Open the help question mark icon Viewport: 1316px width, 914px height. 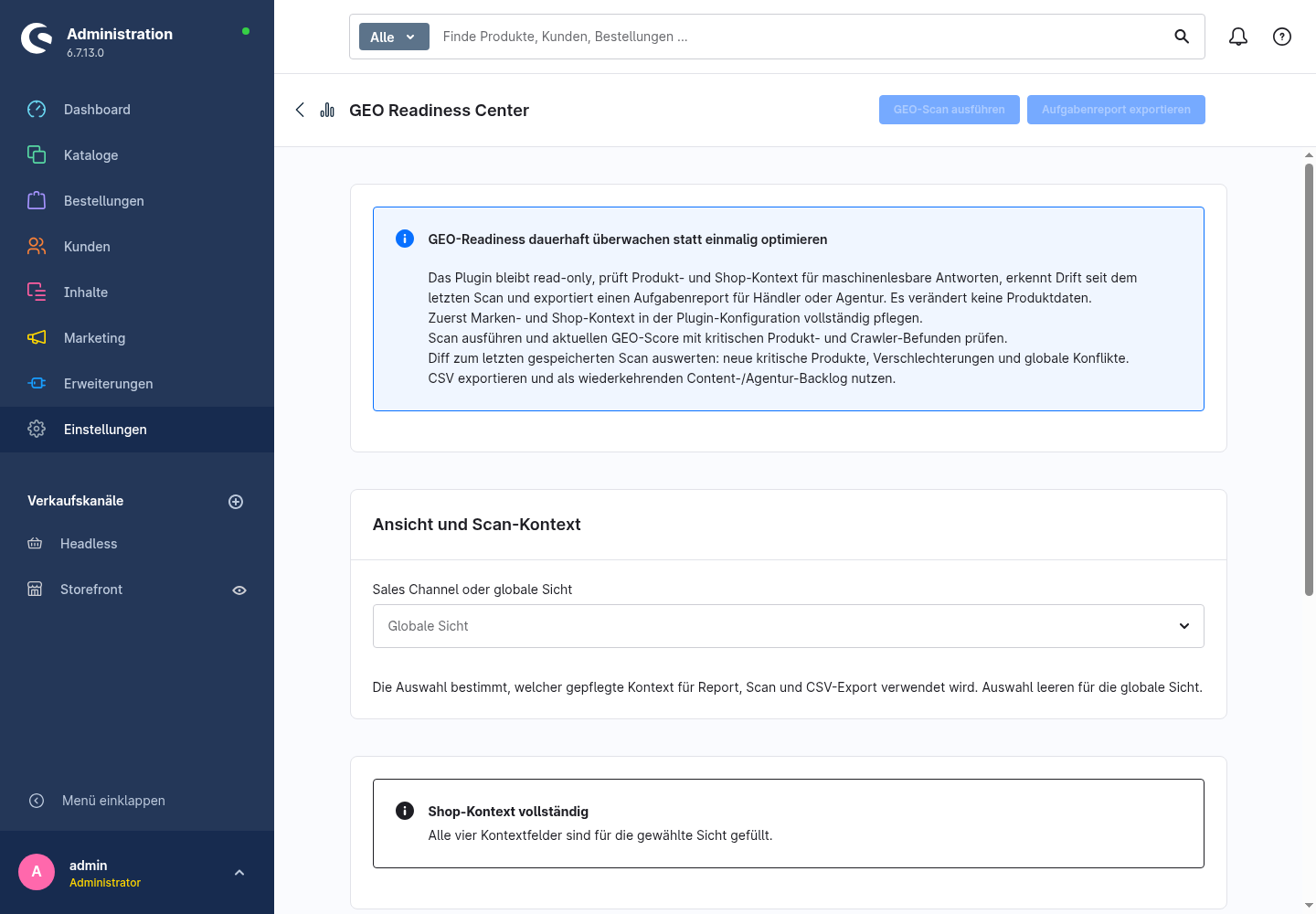point(1282,37)
